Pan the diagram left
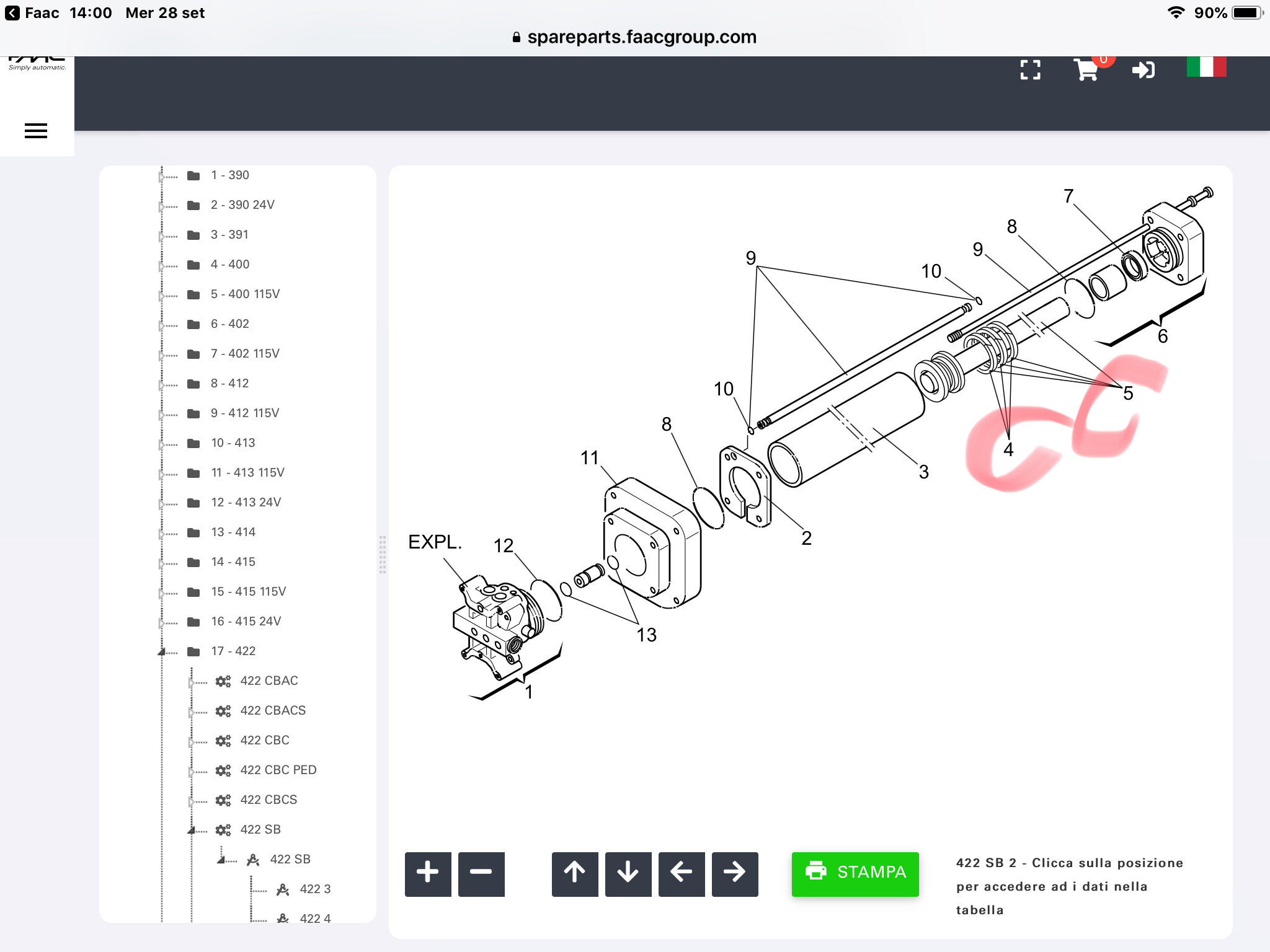The image size is (1270, 952). [682, 873]
